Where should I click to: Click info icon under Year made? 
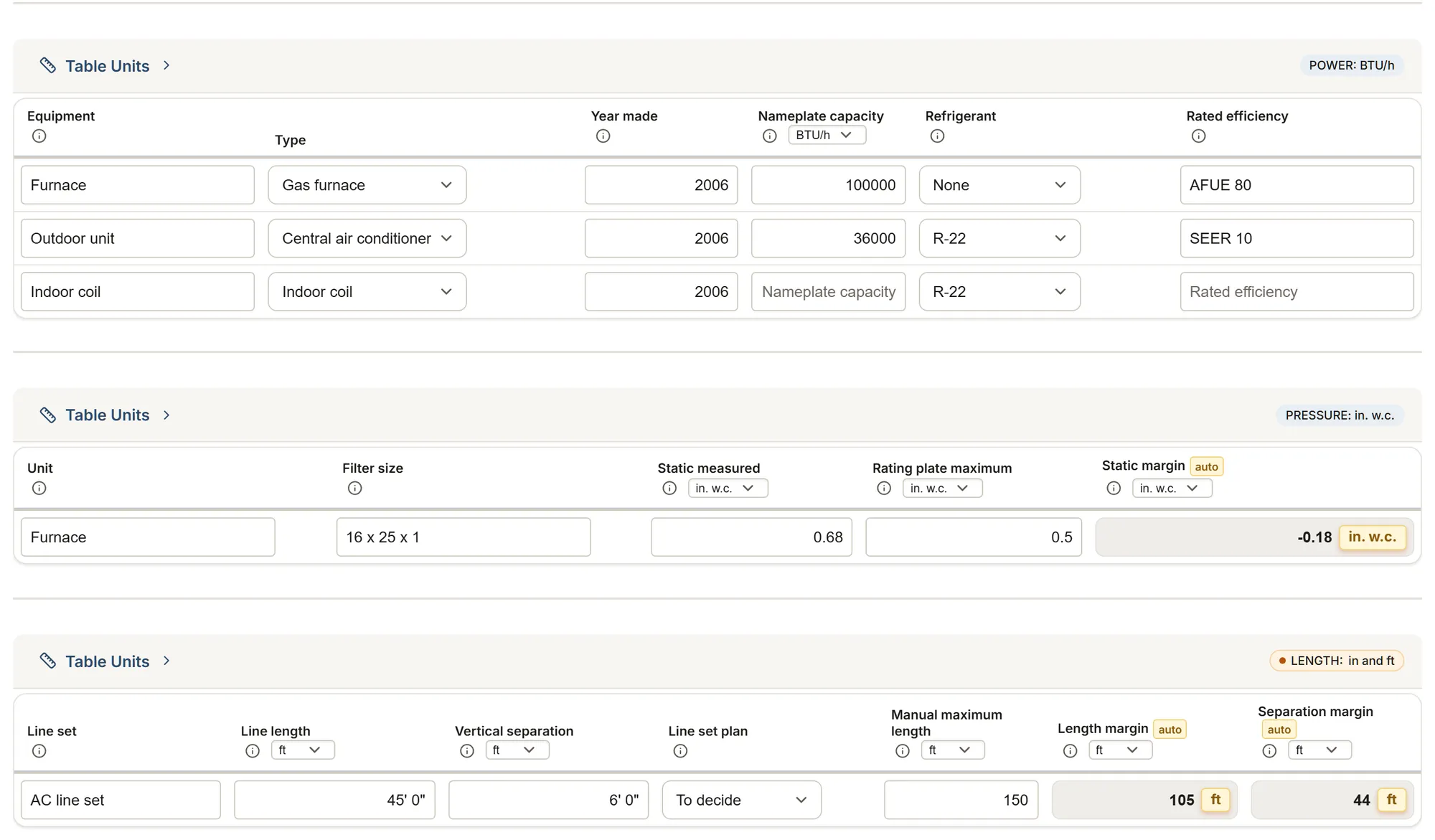pos(603,136)
